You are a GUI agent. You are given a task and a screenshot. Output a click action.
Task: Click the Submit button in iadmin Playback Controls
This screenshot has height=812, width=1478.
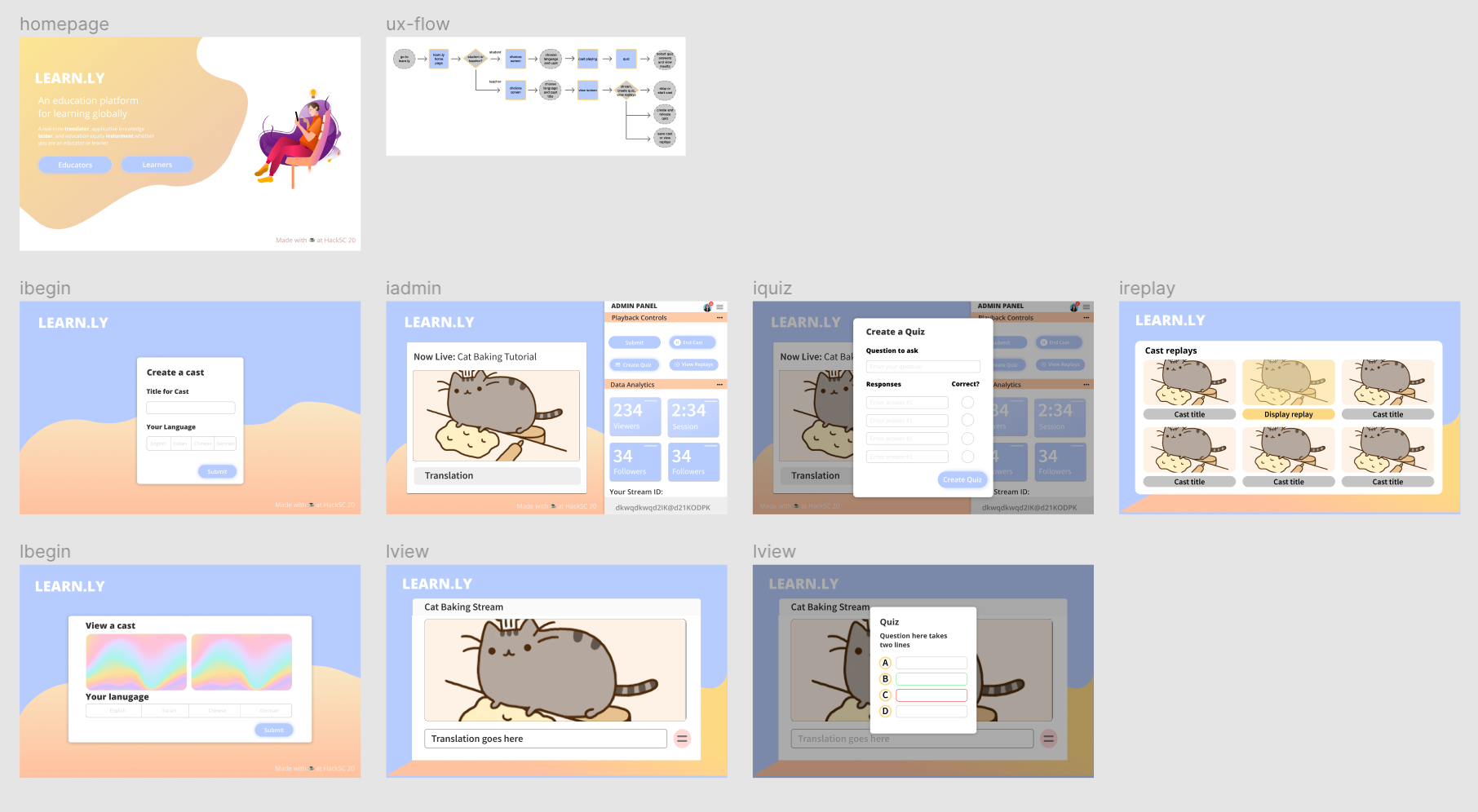(635, 342)
